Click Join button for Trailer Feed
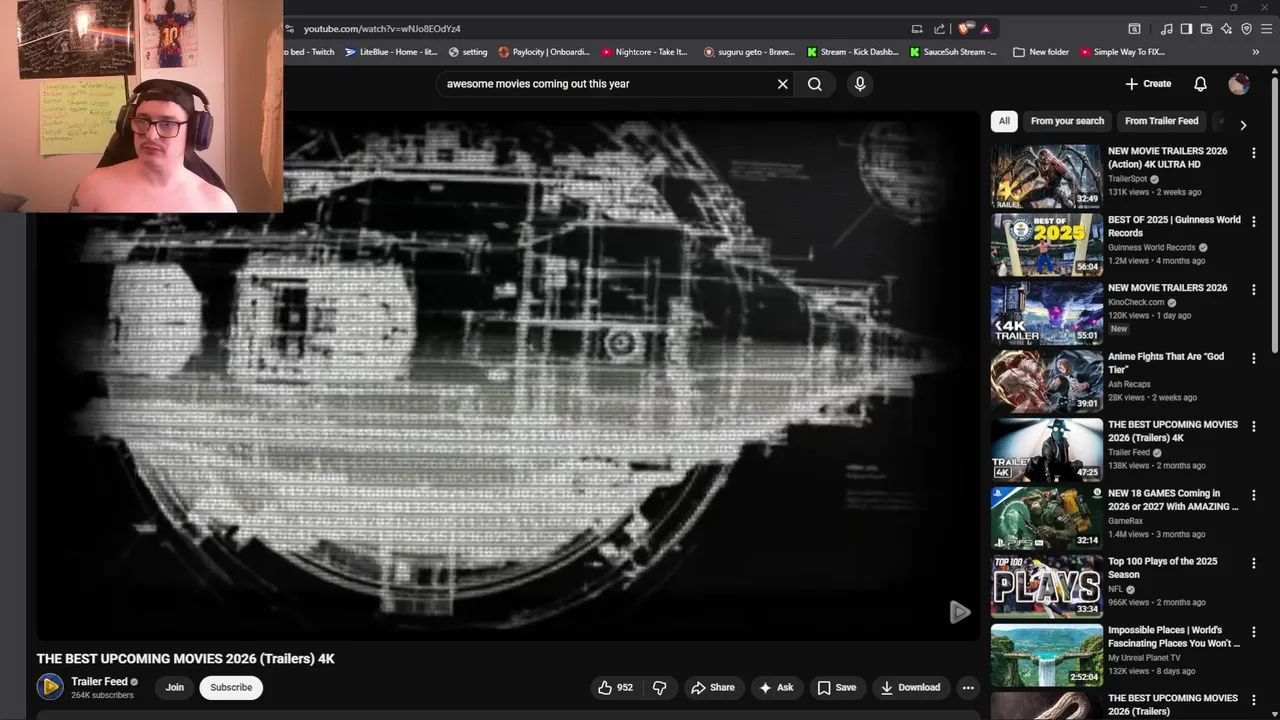This screenshot has width=1280, height=720. 175,687
